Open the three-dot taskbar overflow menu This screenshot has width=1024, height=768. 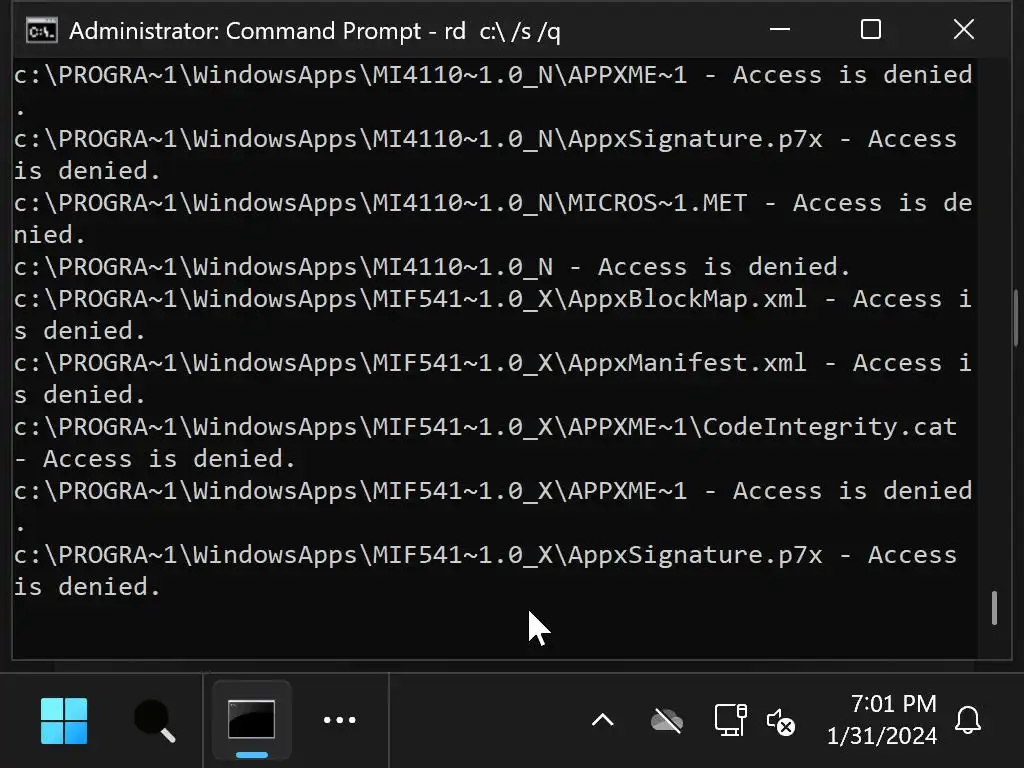click(340, 720)
